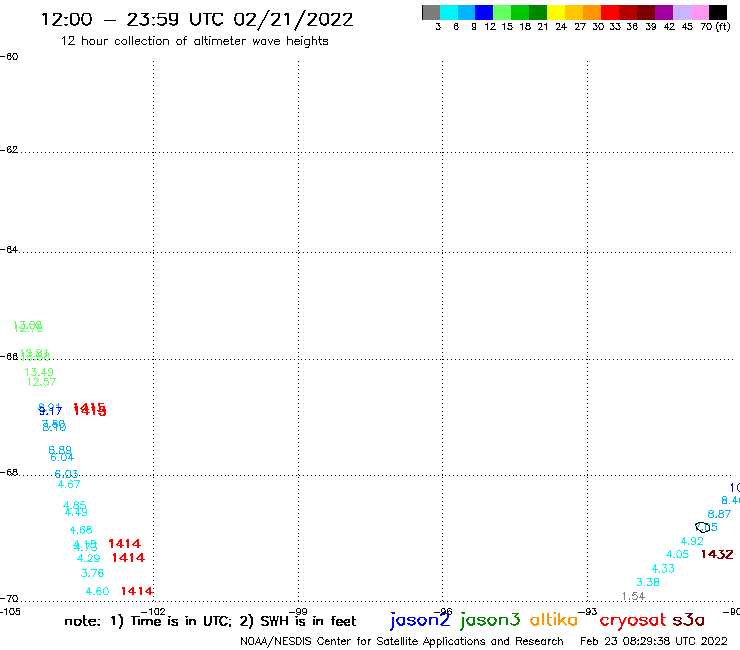Image resolution: width=740 pixels, height=650 pixels.
Task: Click the purple swatch in the color scale
Action: pos(664,12)
